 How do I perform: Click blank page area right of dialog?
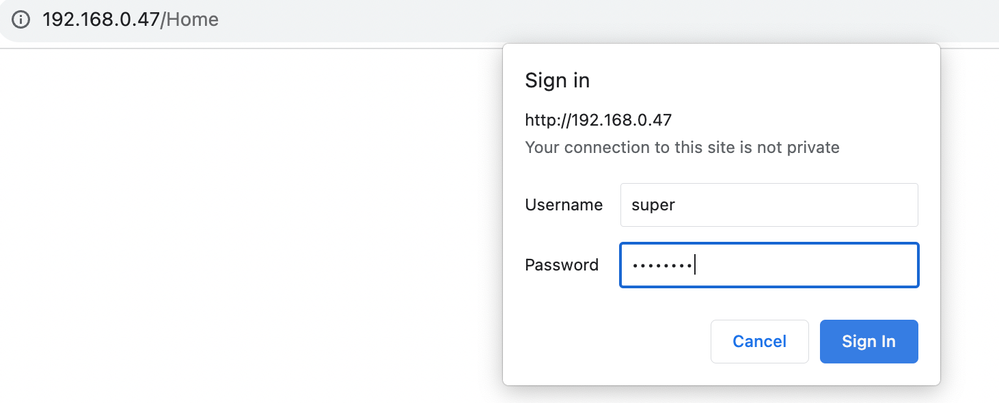click(968, 220)
